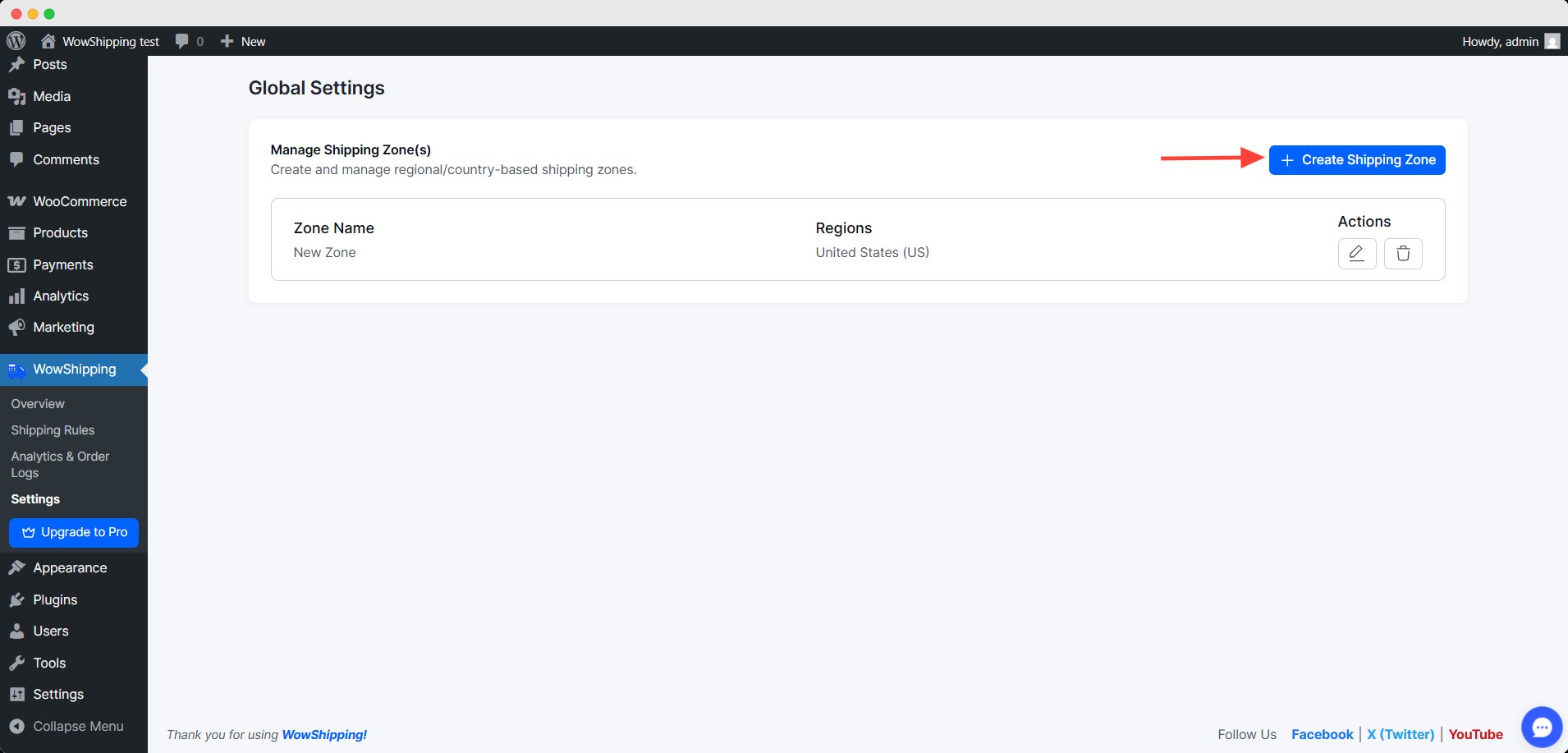
Task: Open the Posts menu
Action: (x=74, y=64)
